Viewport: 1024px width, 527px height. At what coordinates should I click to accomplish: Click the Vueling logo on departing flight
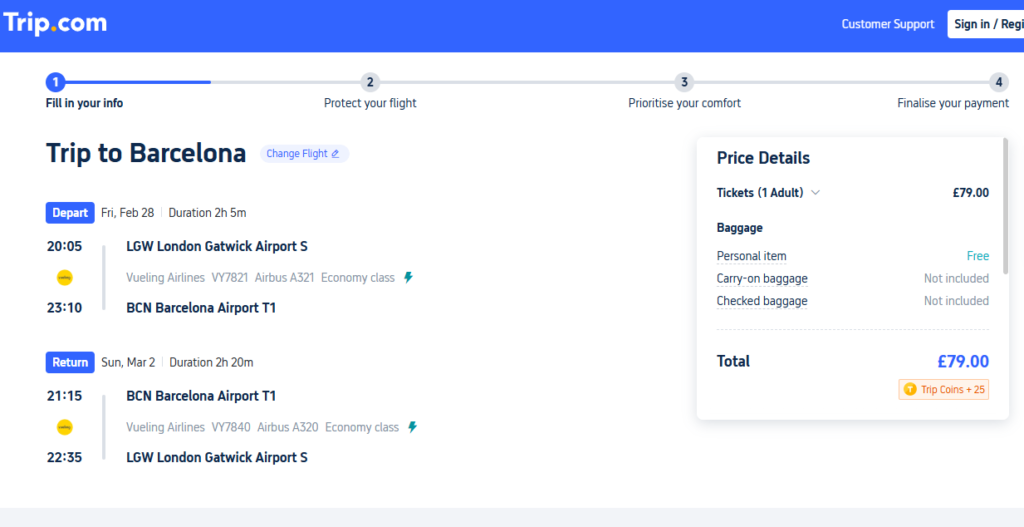[65, 278]
